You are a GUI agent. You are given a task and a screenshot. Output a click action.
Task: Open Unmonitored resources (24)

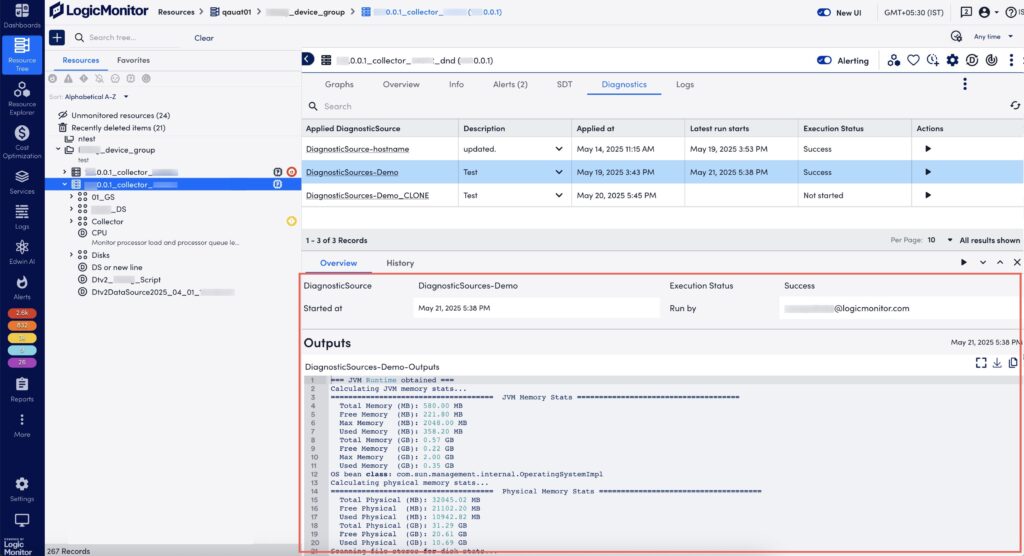pos(120,115)
